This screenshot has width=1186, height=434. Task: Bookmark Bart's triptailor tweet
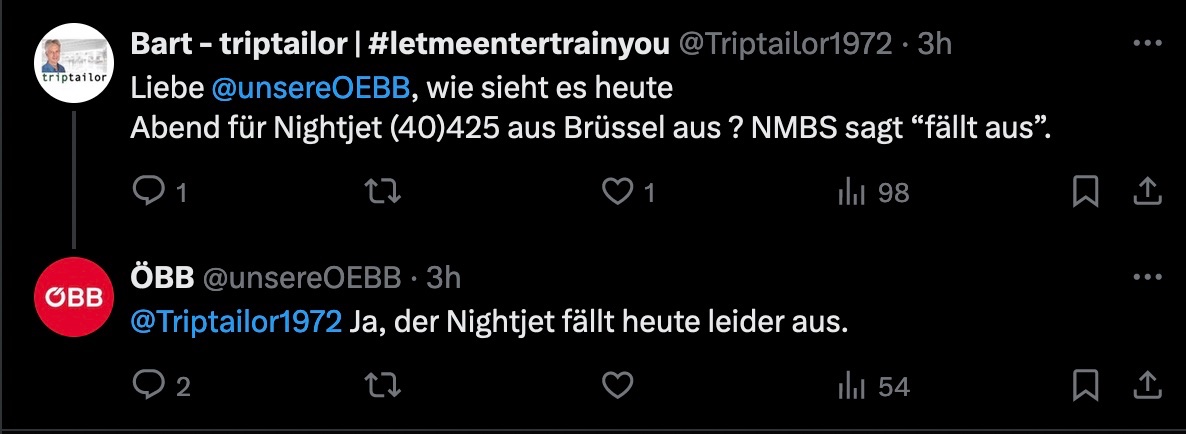(x=1085, y=192)
